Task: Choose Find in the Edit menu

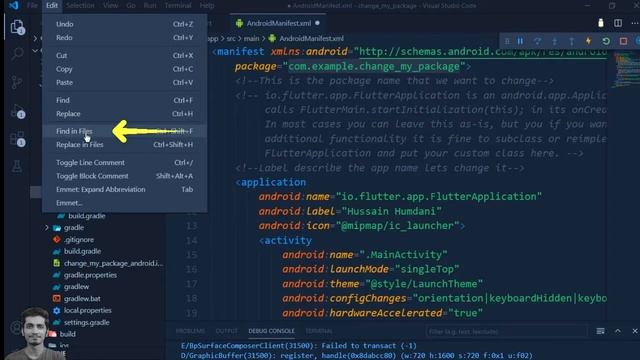Action: (124, 100)
